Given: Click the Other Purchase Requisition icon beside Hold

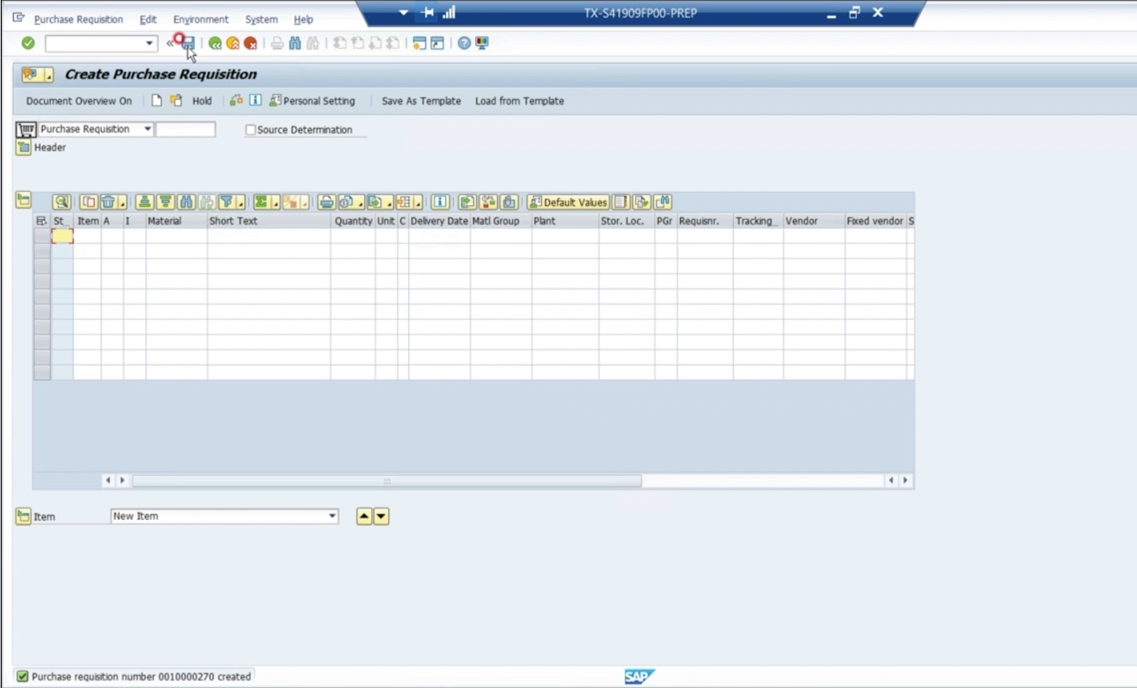Looking at the screenshot, I should point(176,101).
